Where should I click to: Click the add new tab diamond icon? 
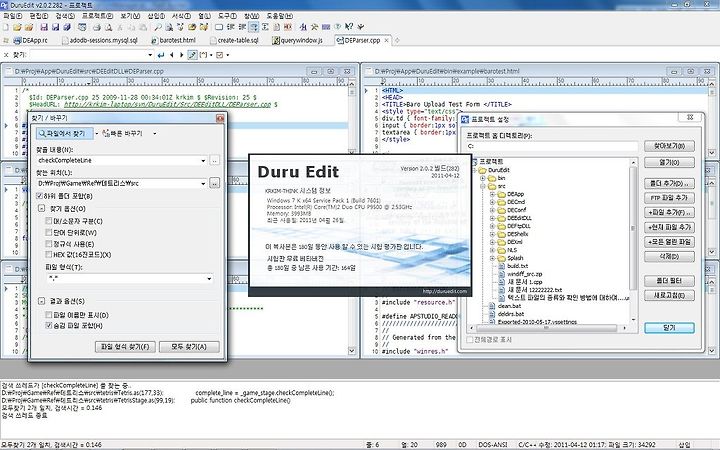(x=397, y=40)
